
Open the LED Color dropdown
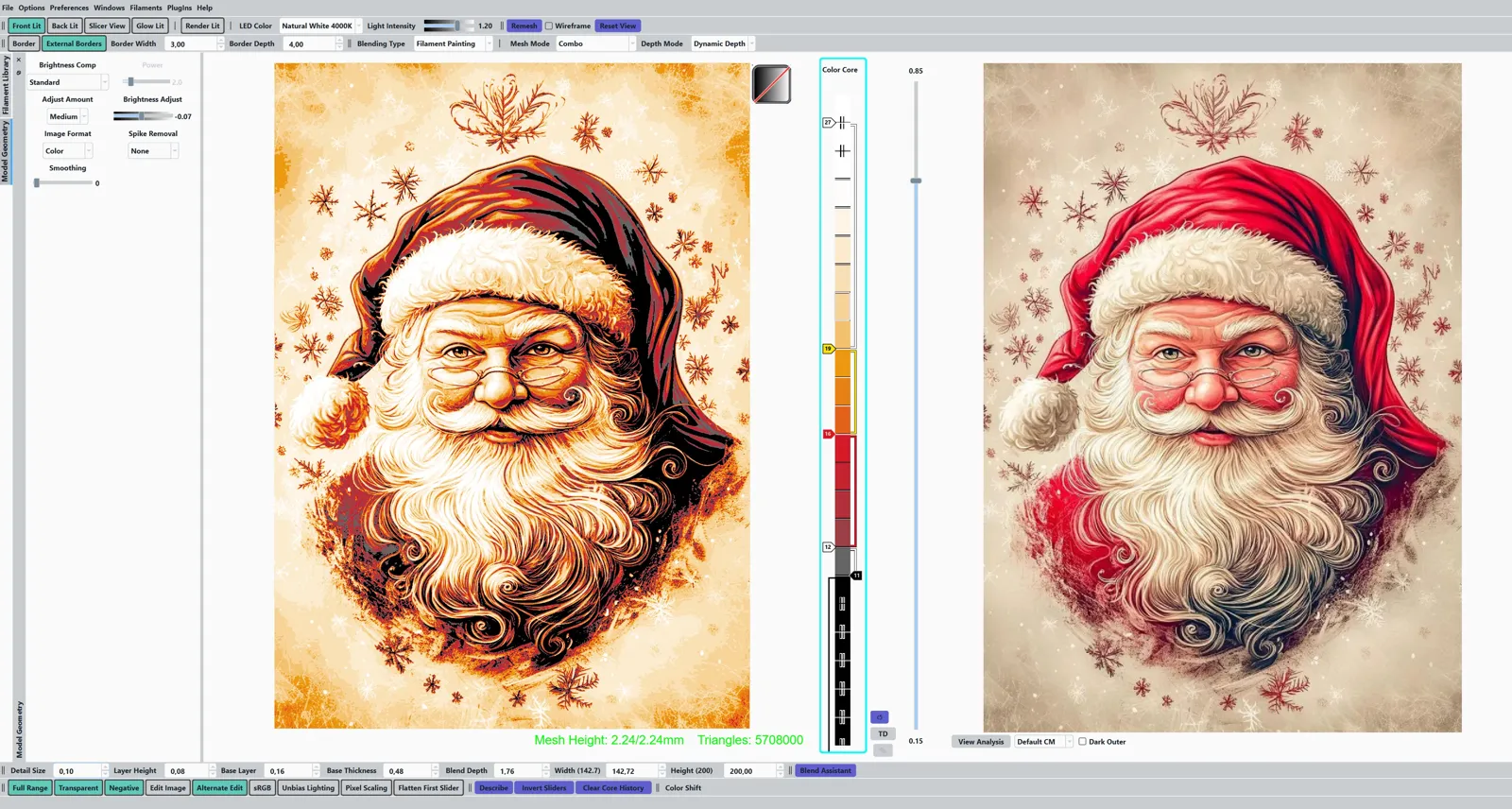point(320,26)
